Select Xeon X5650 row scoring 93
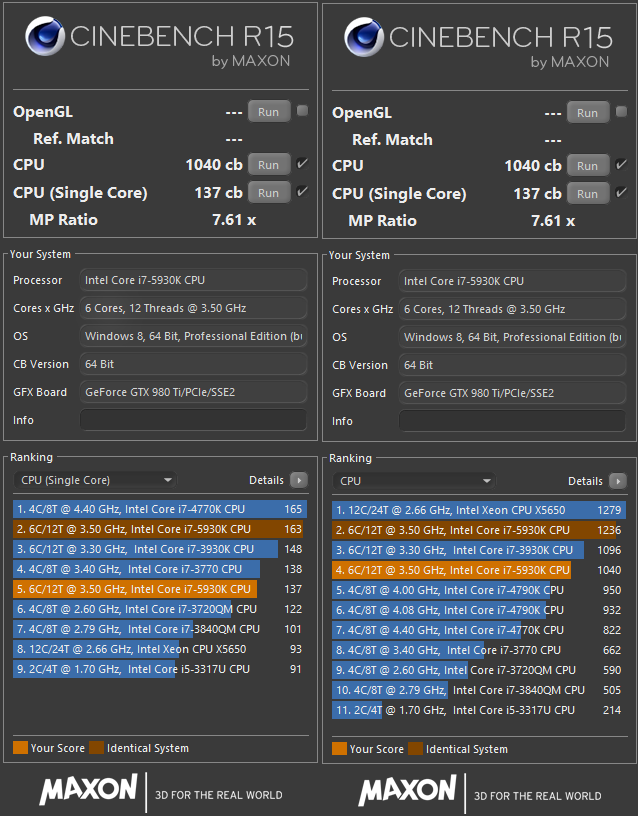This screenshot has width=638, height=816. pyautogui.click(x=160, y=649)
